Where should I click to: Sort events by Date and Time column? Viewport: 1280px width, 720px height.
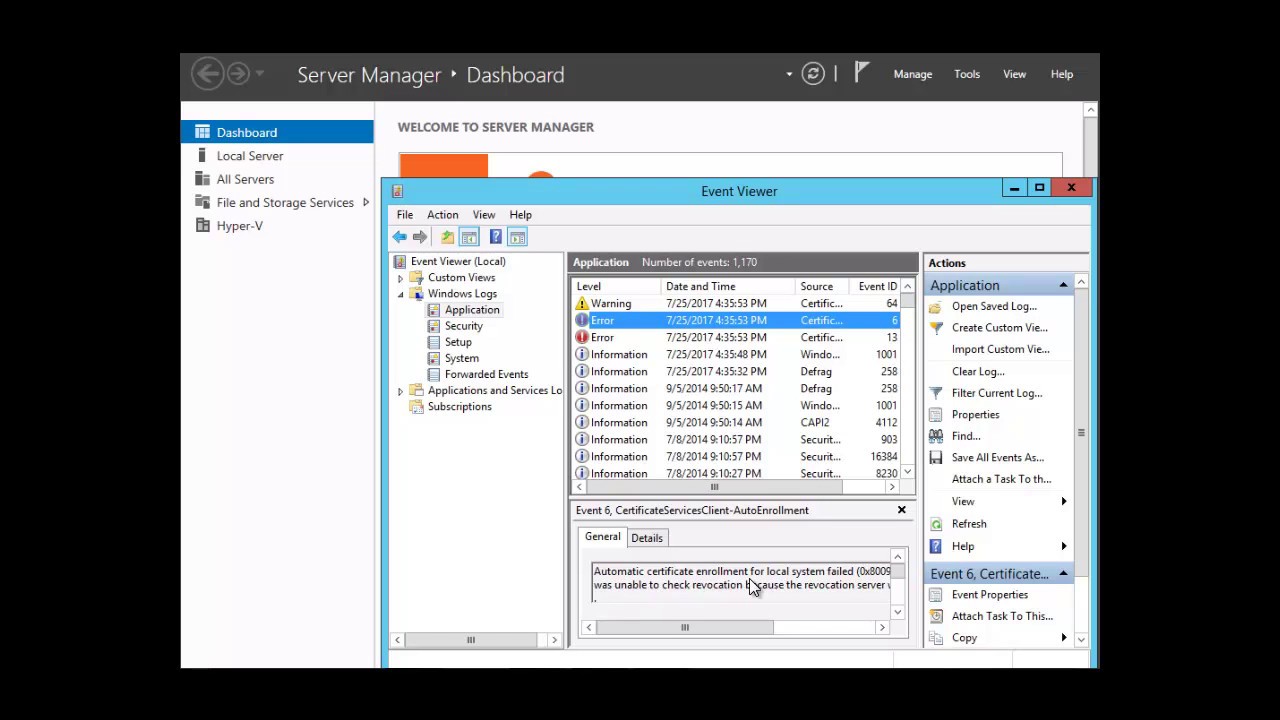(728, 286)
